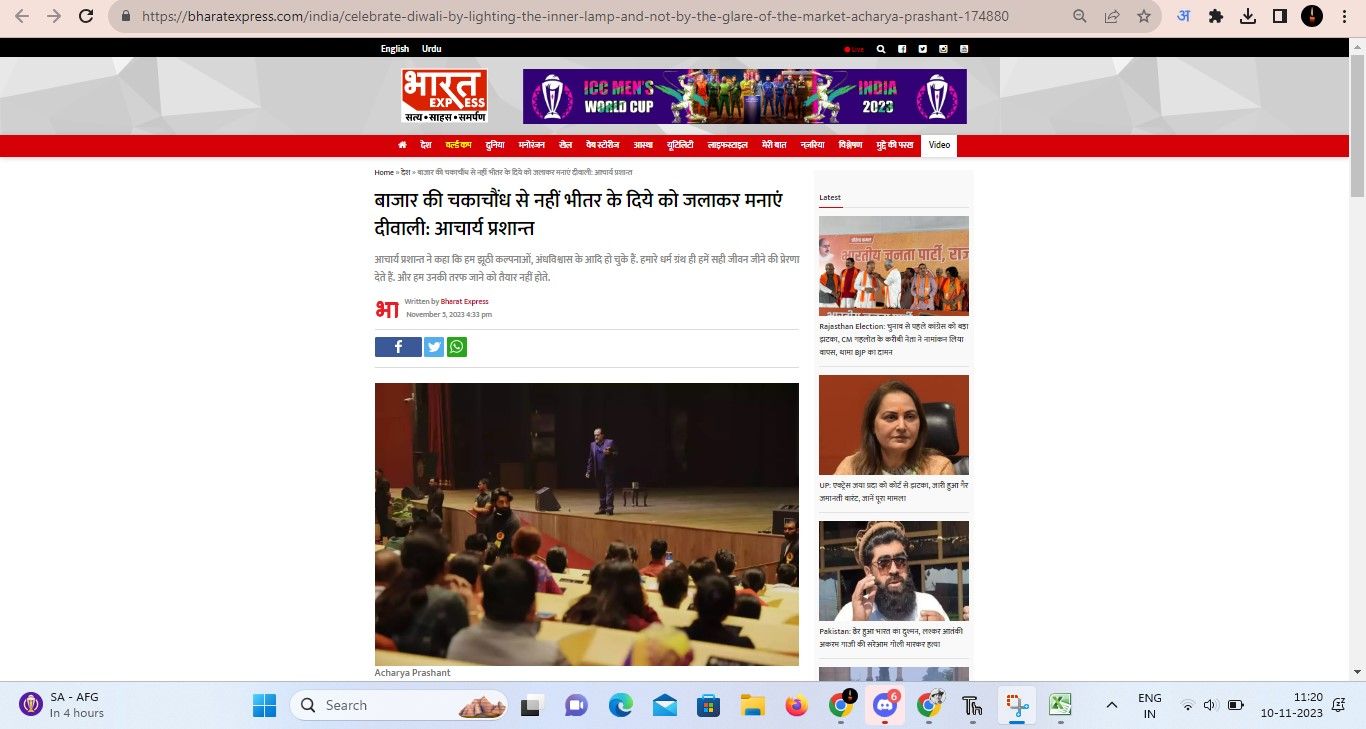Viewport: 1366px width, 729px height.
Task: Open site search magnifier icon
Action: [881, 49]
